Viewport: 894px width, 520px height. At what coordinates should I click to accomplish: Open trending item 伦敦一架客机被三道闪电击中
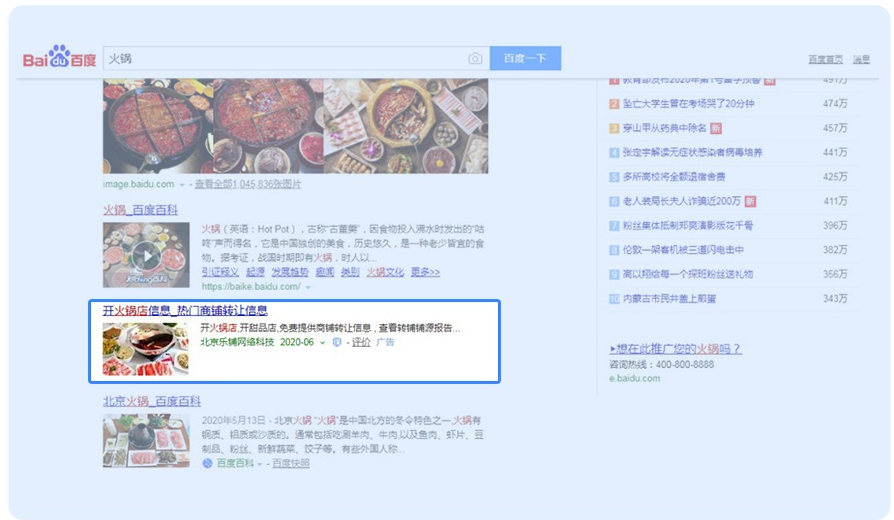pos(683,250)
